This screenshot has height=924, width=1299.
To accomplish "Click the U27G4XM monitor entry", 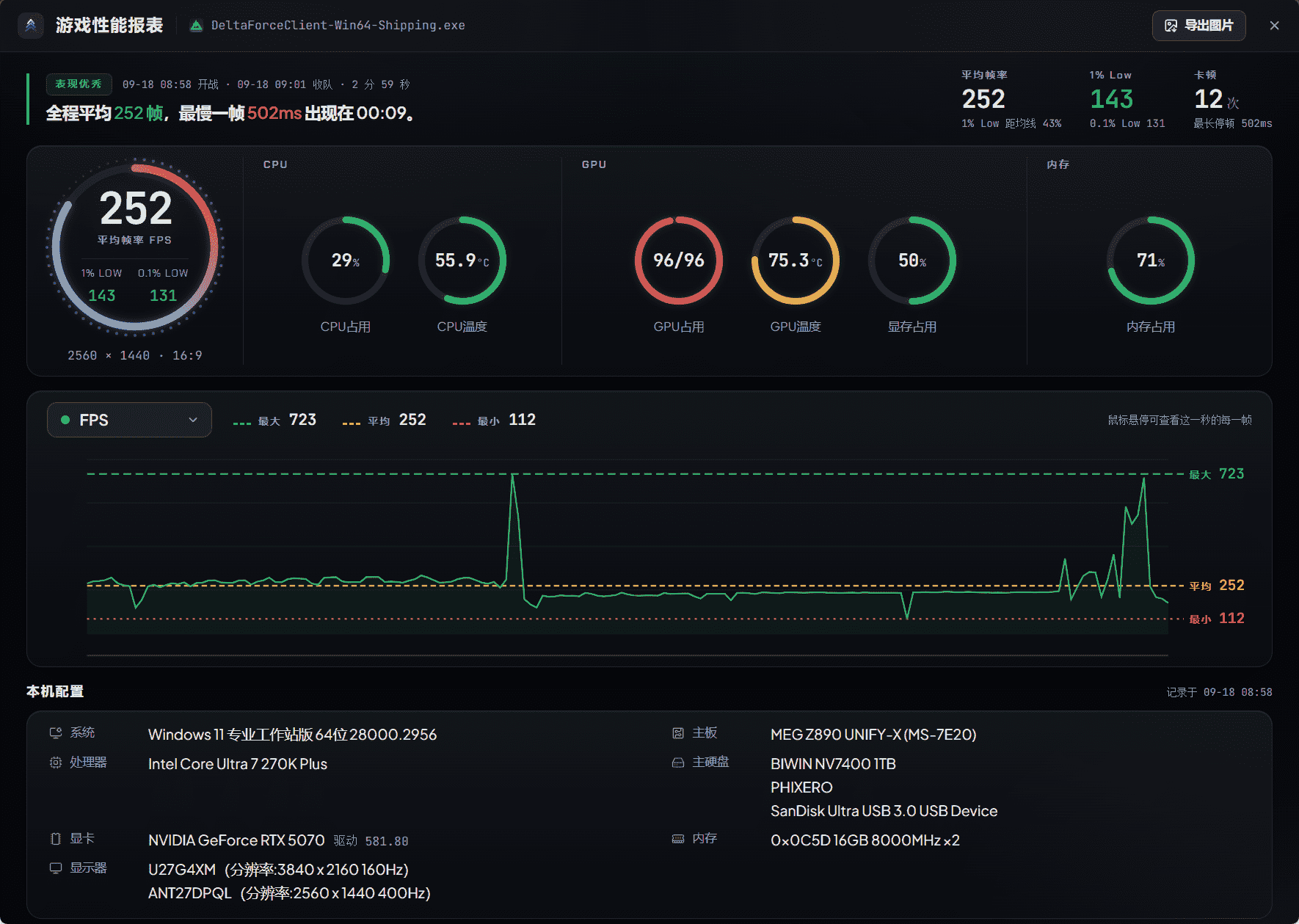I will (278, 870).
